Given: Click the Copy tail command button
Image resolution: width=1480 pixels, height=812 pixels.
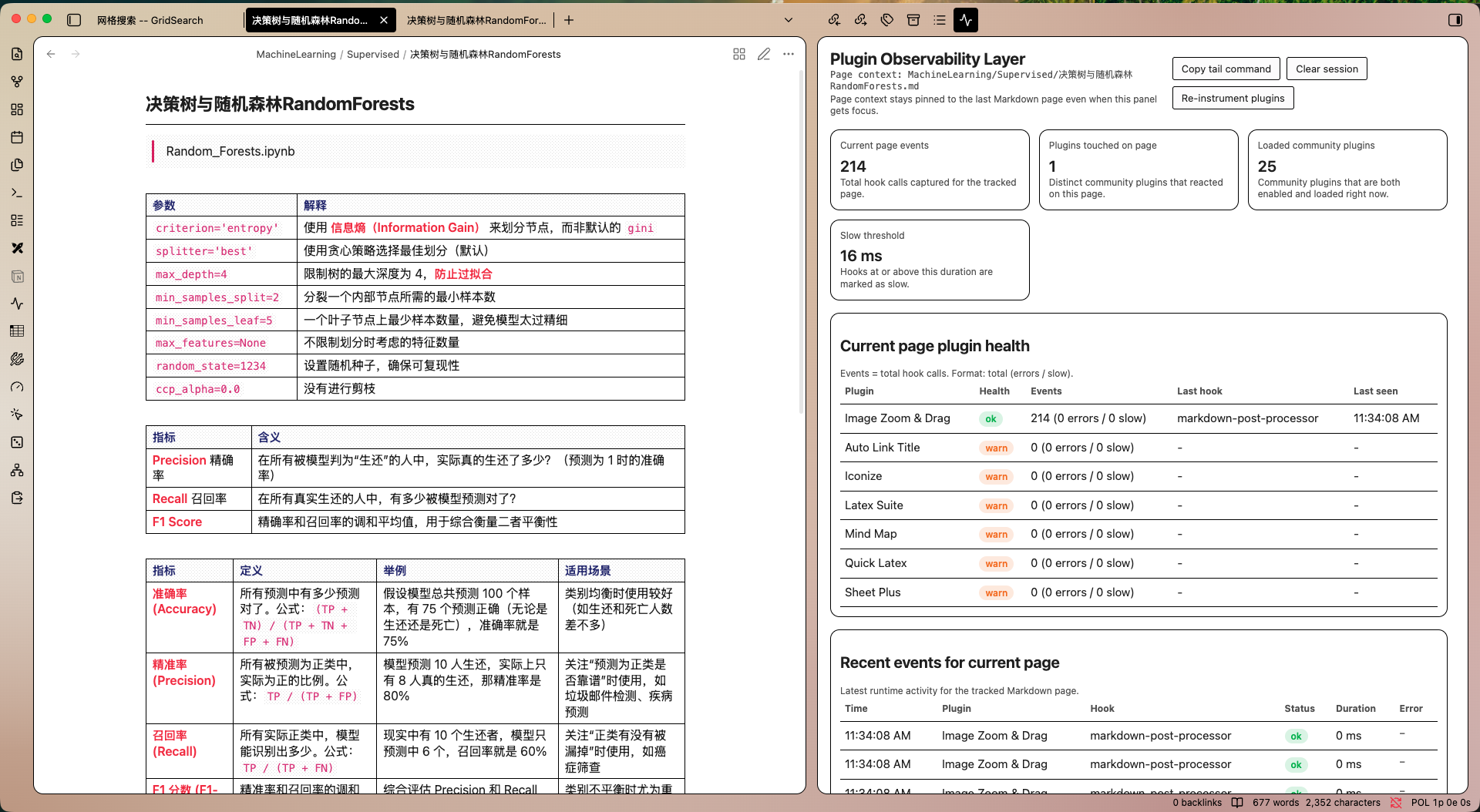Looking at the screenshot, I should pos(1226,69).
